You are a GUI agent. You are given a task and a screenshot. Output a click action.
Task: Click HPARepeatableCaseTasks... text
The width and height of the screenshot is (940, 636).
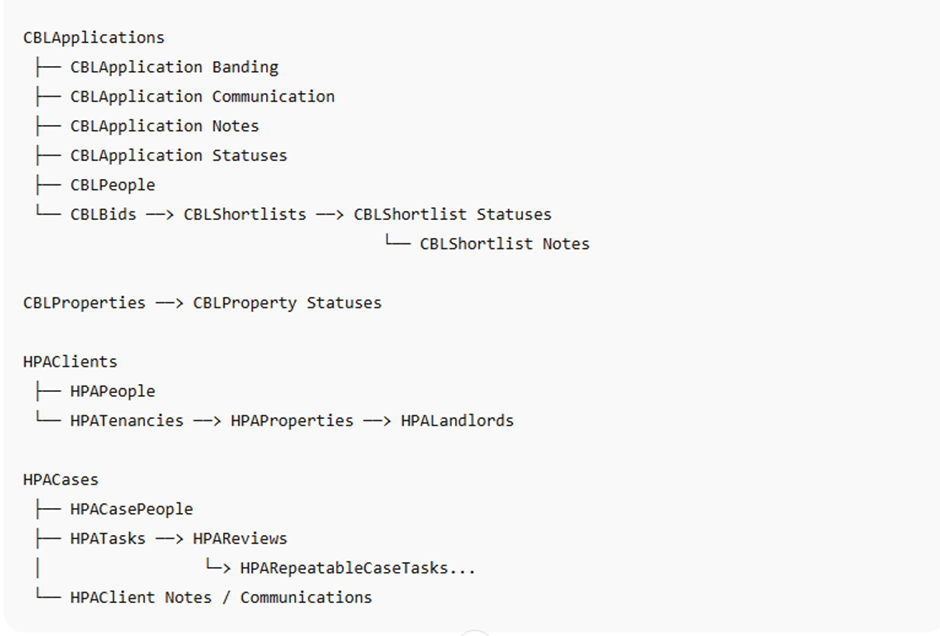[358, 568]
